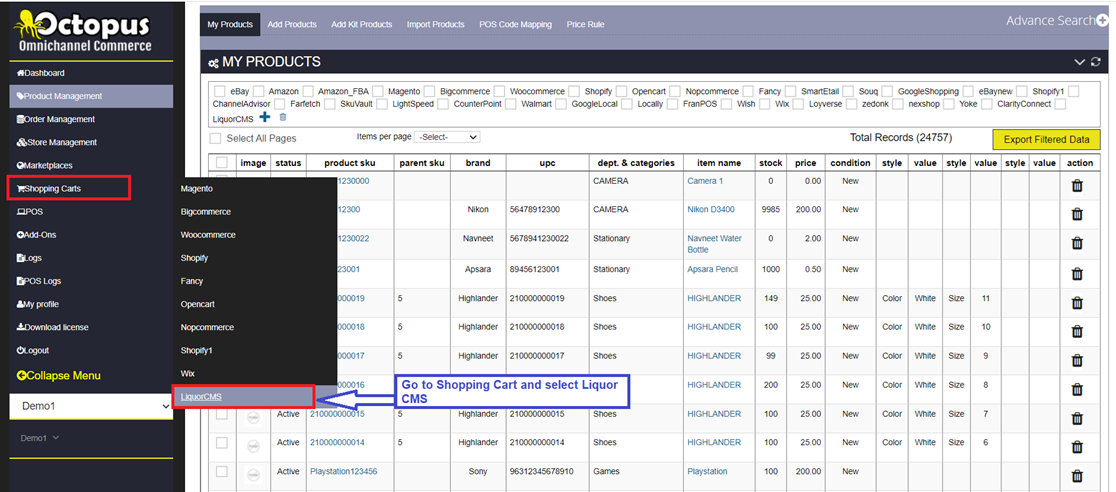Click the blue plus icon after LiquorCMS
1116x492 pixels.
tap(265, 117)
